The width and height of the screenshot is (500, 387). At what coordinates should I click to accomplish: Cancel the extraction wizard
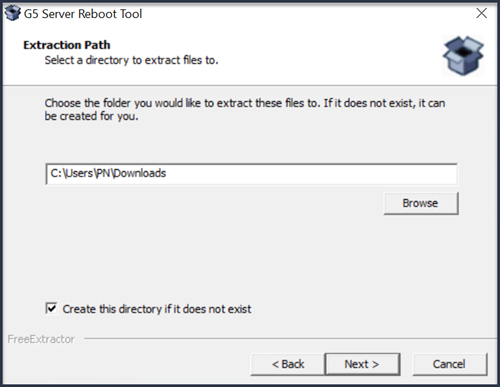[450, 364]
